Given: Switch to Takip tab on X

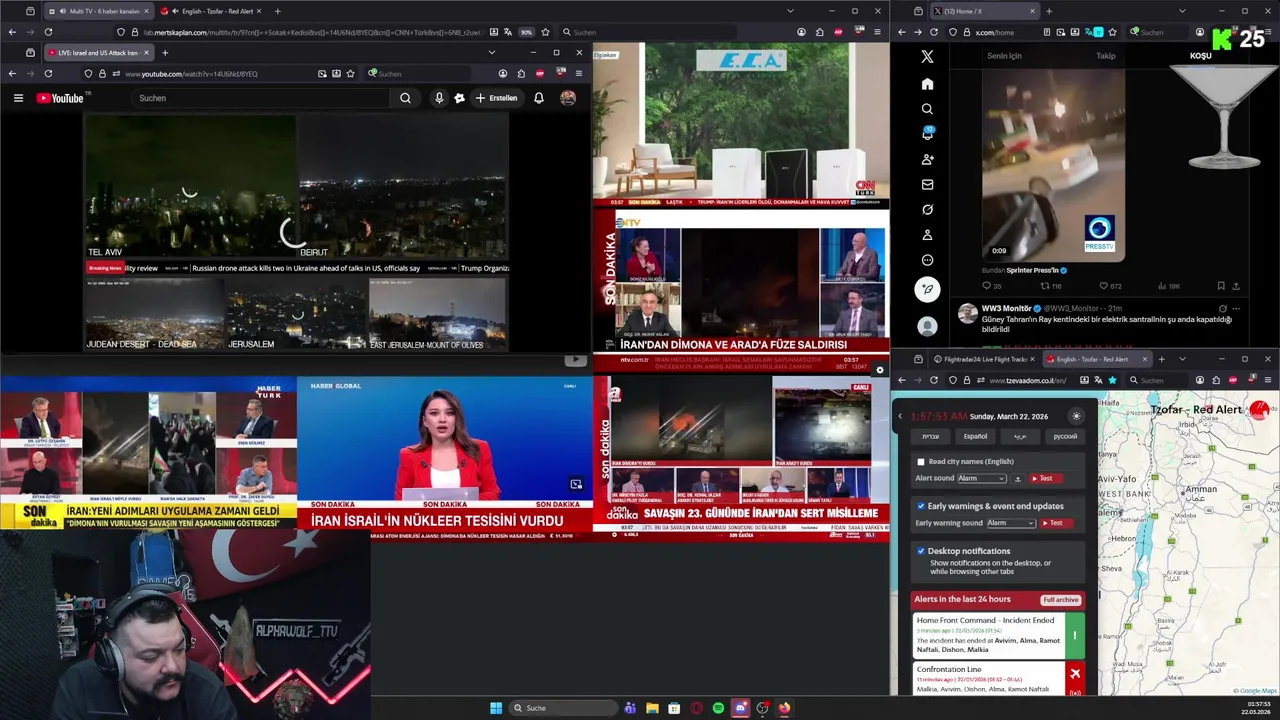Looking at the screenshot, I should pyautogui.click(x=1105, y=56).
